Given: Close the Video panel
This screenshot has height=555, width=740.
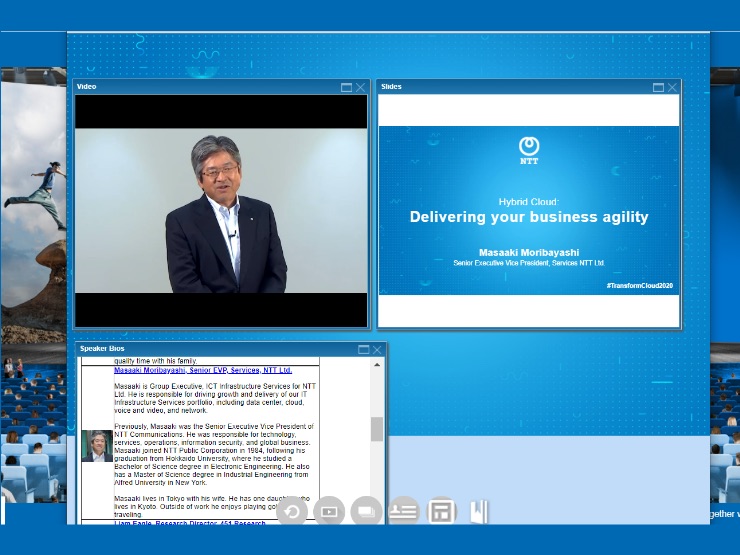Looking at the screenshot, I should point(361,88).
